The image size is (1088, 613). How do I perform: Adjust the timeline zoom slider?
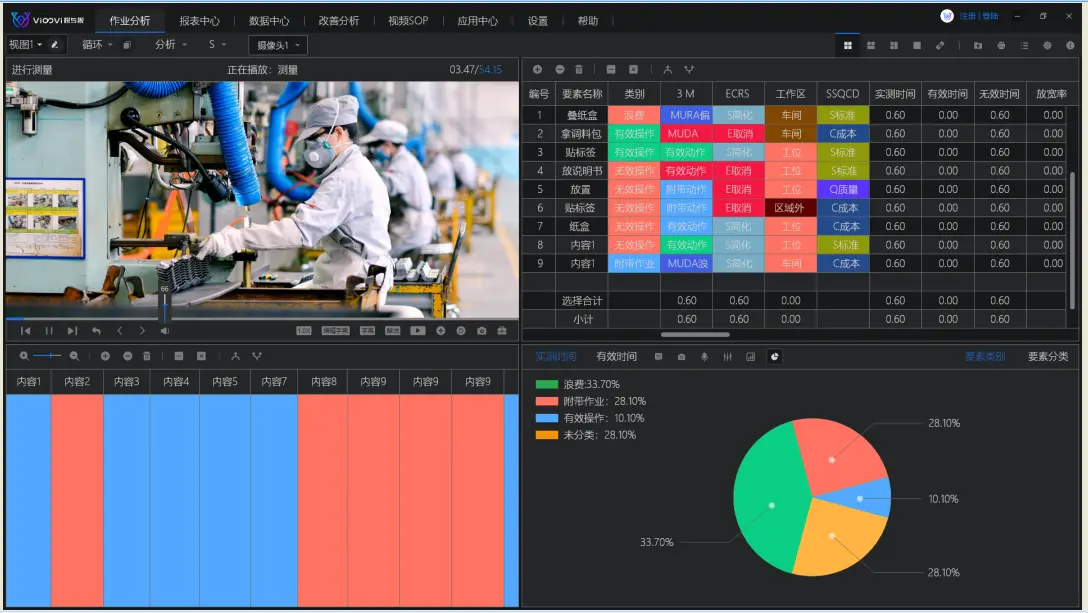pyautogui.click(x=49, y=355)
